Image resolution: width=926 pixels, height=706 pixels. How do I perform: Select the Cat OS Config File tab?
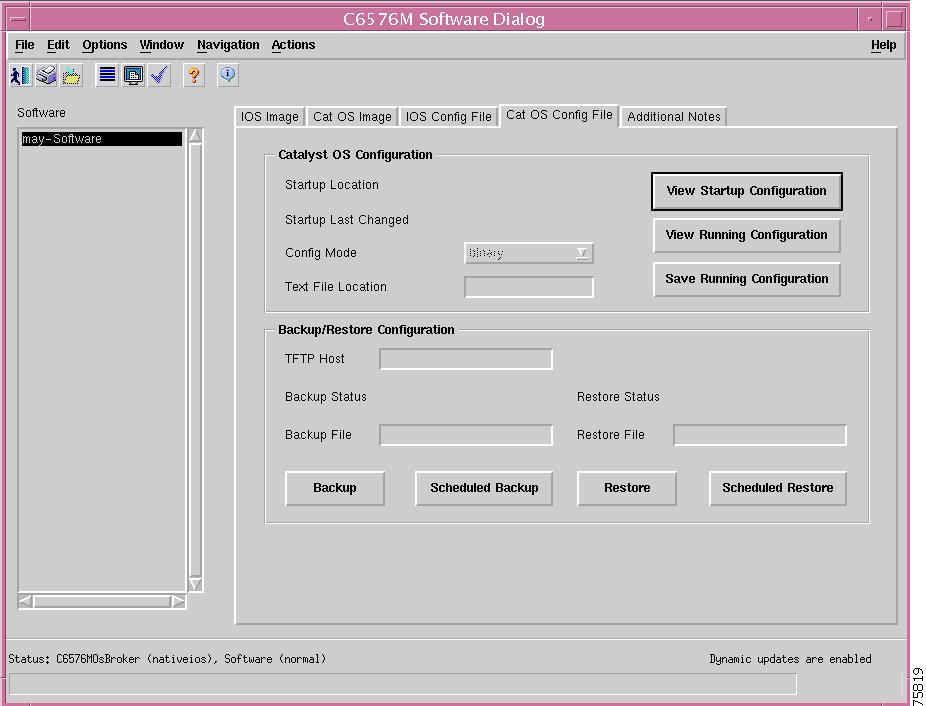559,115
